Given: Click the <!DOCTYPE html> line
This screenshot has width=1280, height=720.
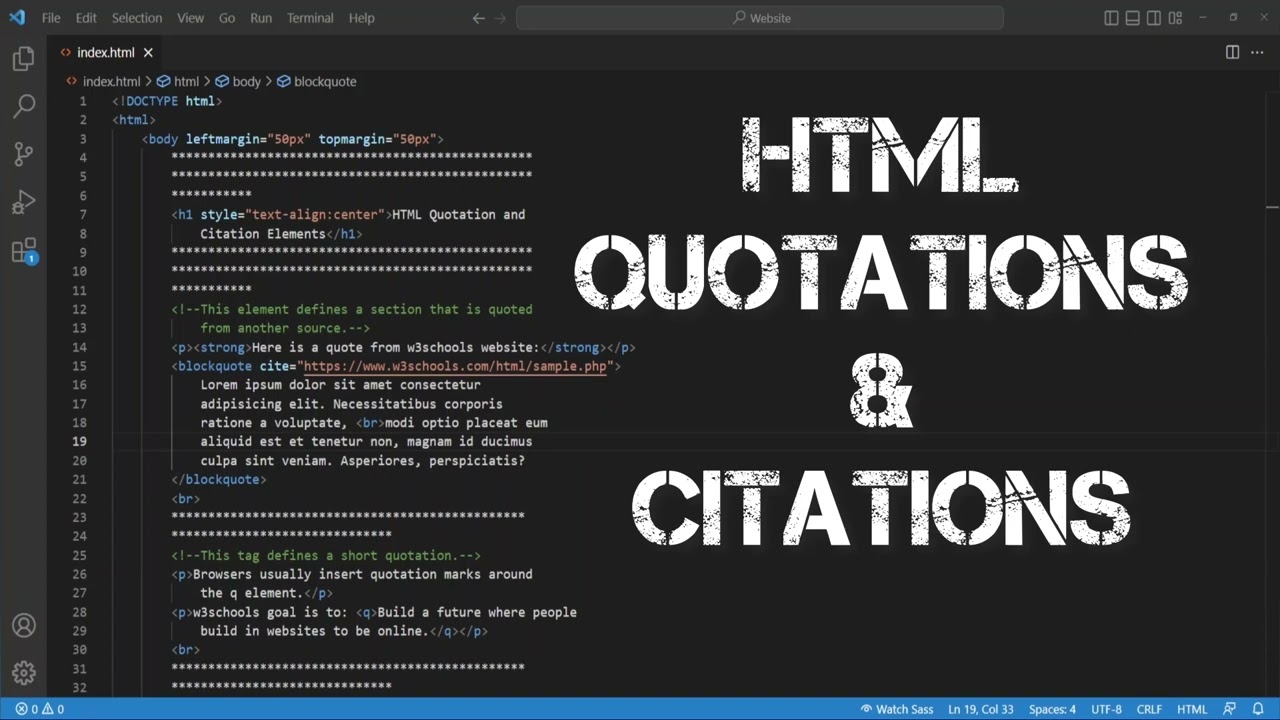Looking at the screenshot, I should point(167,101).
